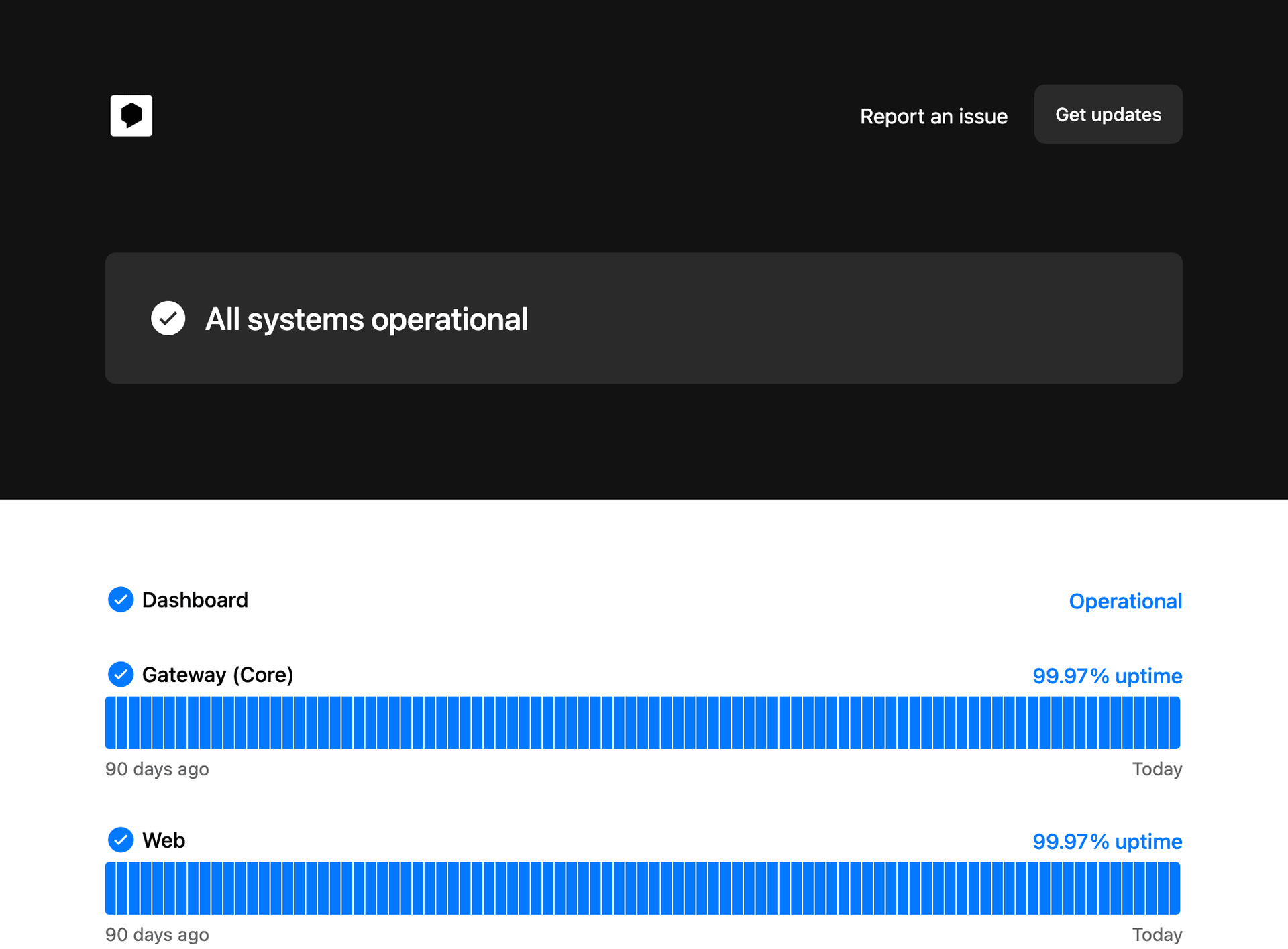Click the Today label under Gateway chart
1288x949 pixels.
(1157, 769)
